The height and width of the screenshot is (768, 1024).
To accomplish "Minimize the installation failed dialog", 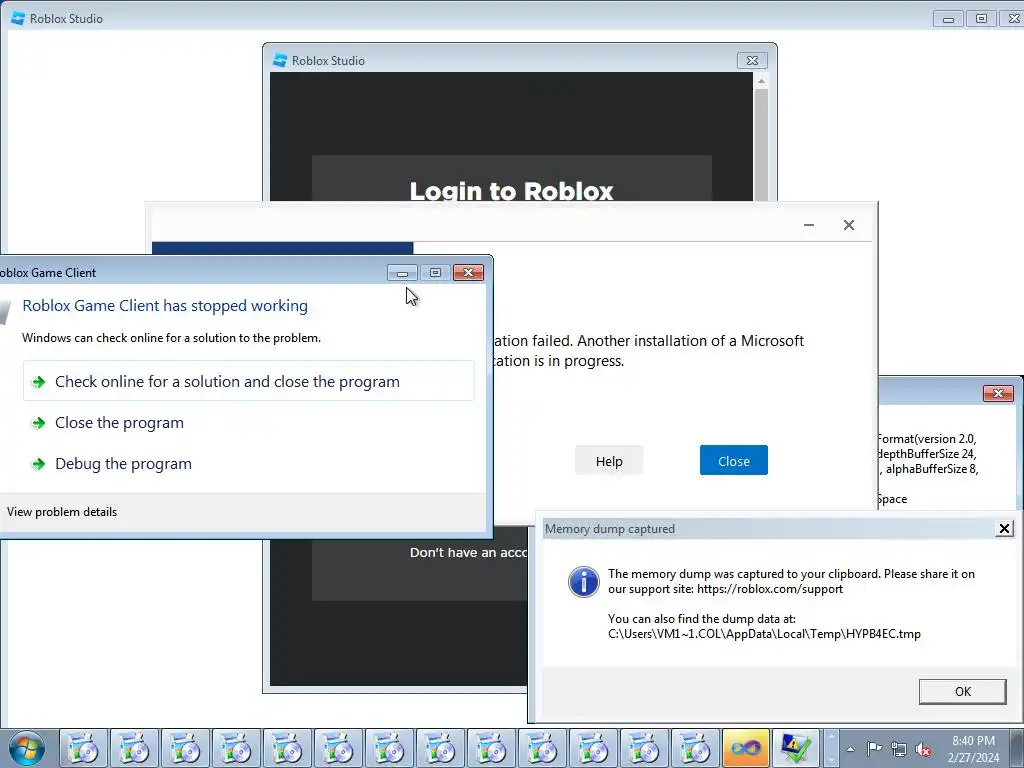I will tap(808, 225).
